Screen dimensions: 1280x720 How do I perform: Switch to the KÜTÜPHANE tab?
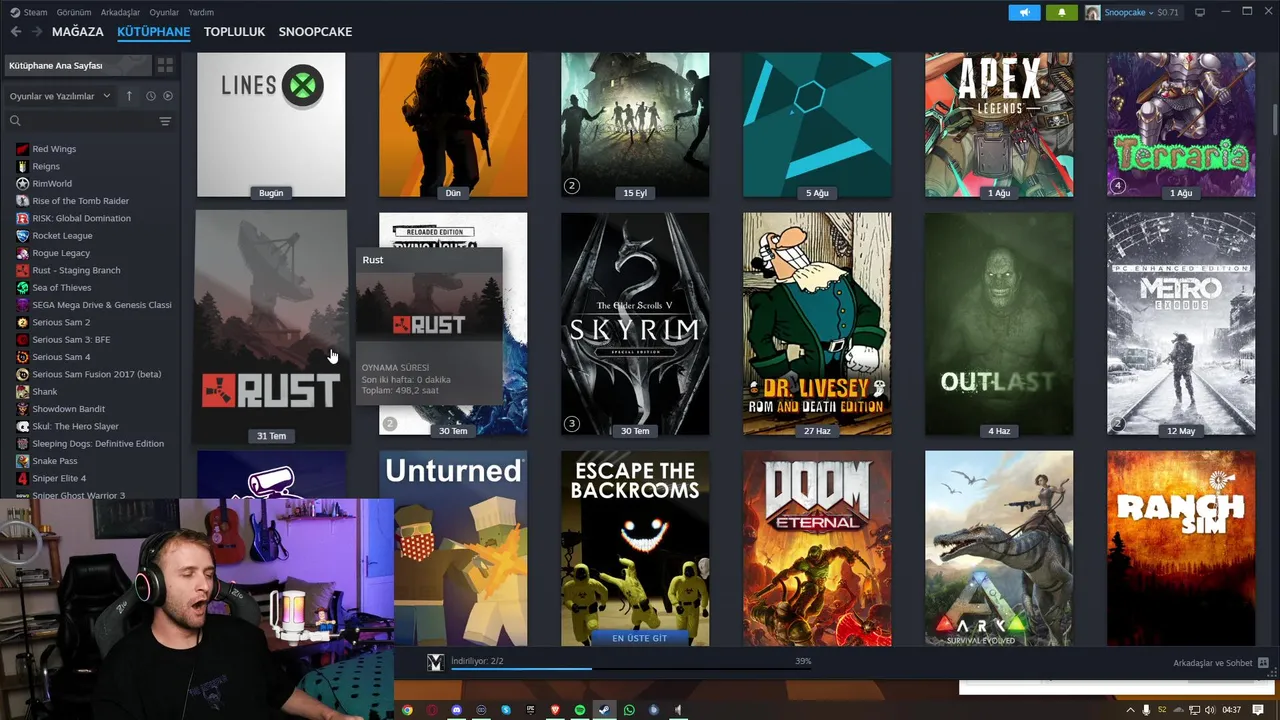coord(153,32)
